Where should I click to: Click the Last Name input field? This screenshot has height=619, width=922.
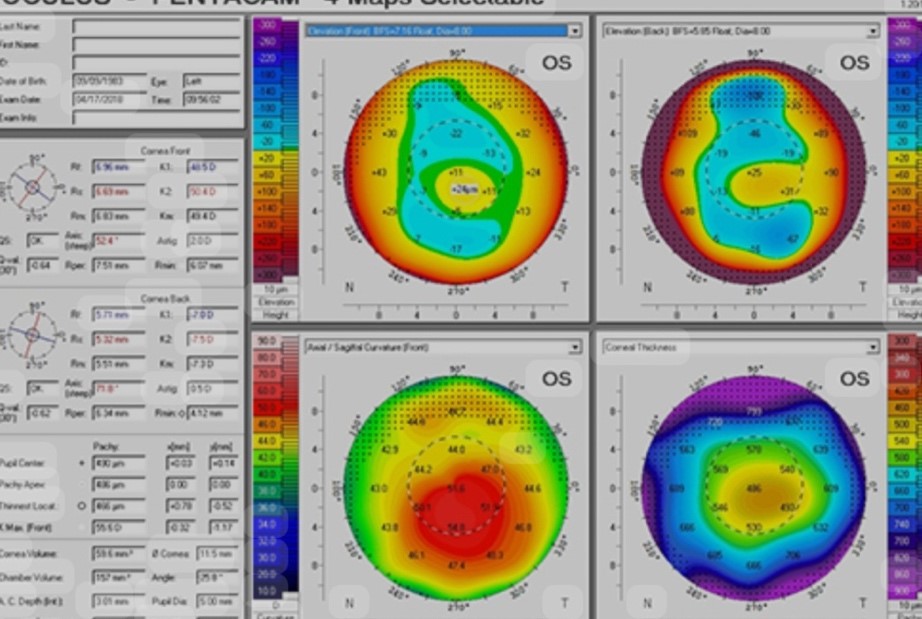[156, 27]
